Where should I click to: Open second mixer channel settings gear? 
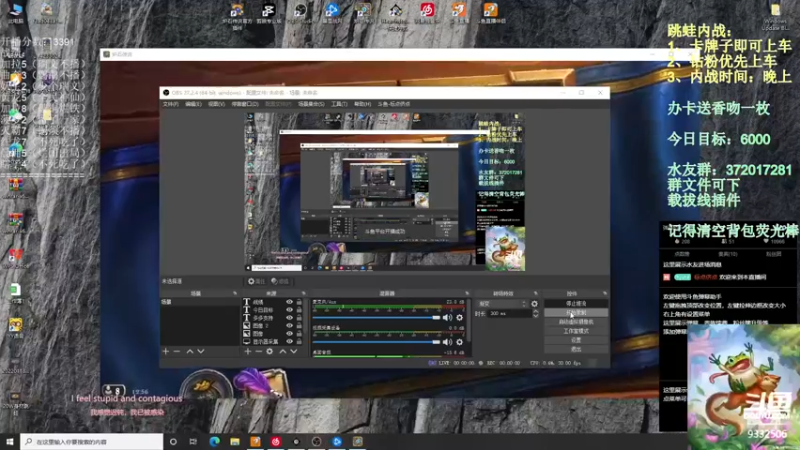460,342
